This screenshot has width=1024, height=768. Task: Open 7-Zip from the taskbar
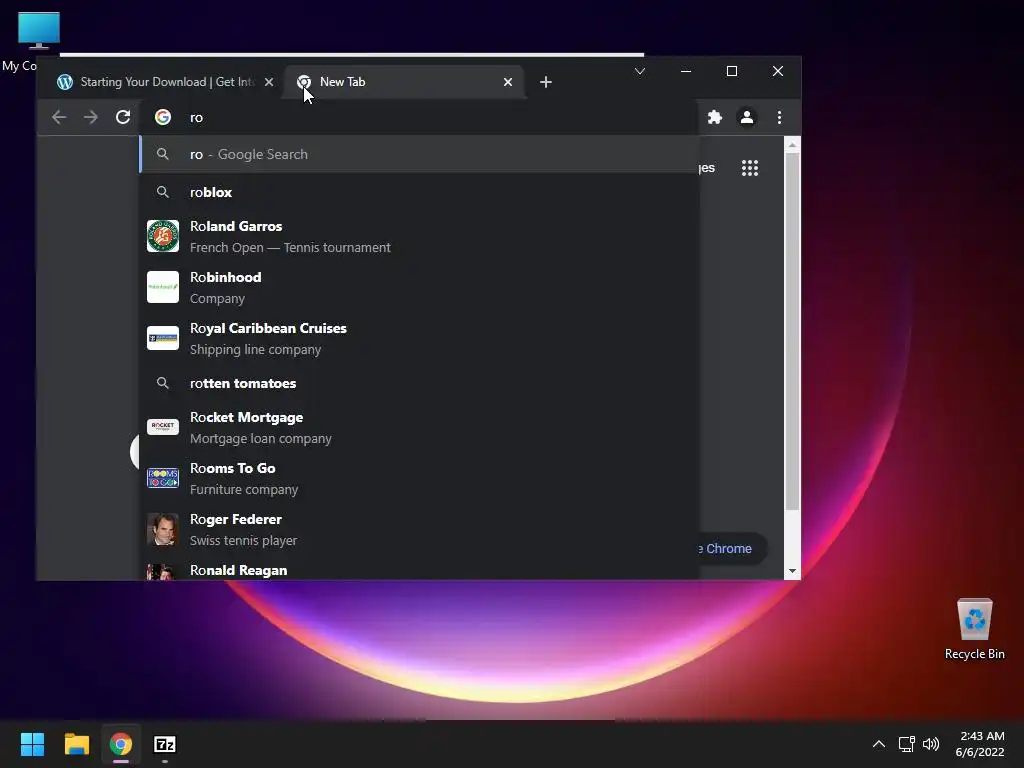click(165, 744)
